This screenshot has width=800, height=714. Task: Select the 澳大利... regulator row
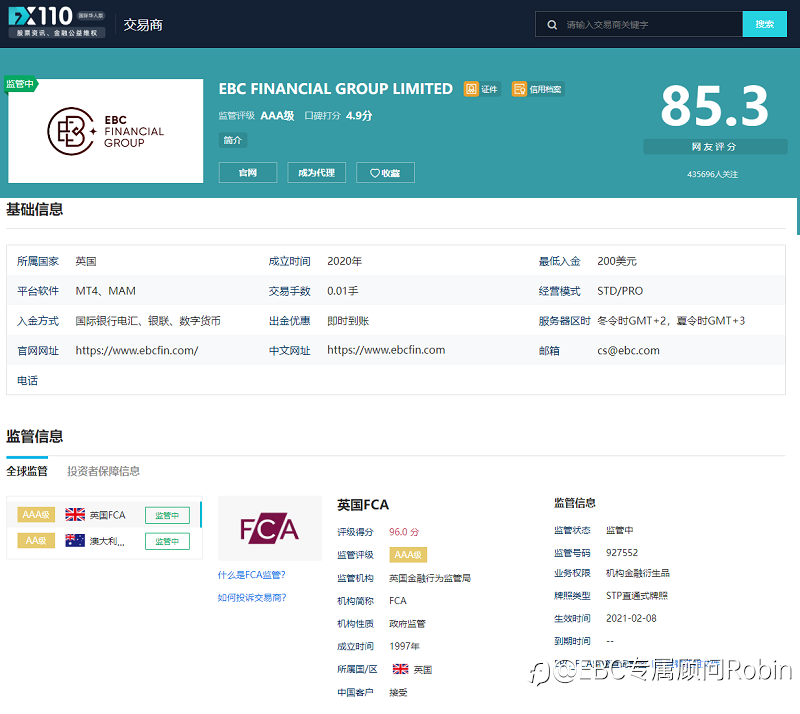[104, 540]
